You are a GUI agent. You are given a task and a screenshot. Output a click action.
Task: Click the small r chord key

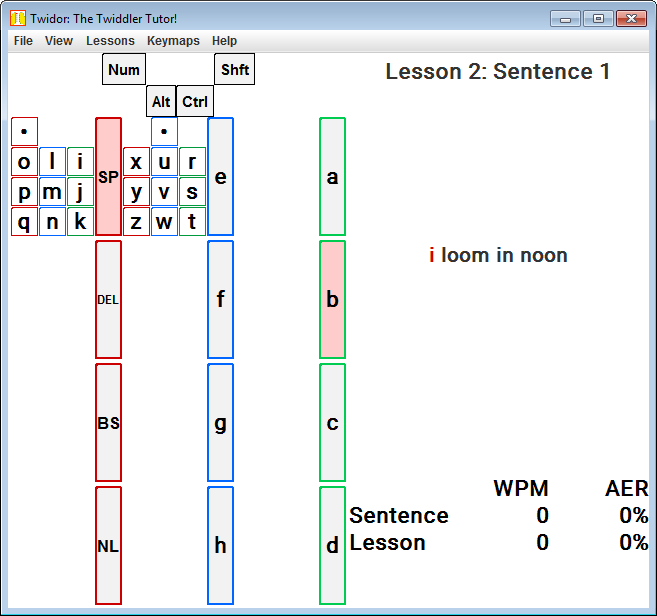192,161
